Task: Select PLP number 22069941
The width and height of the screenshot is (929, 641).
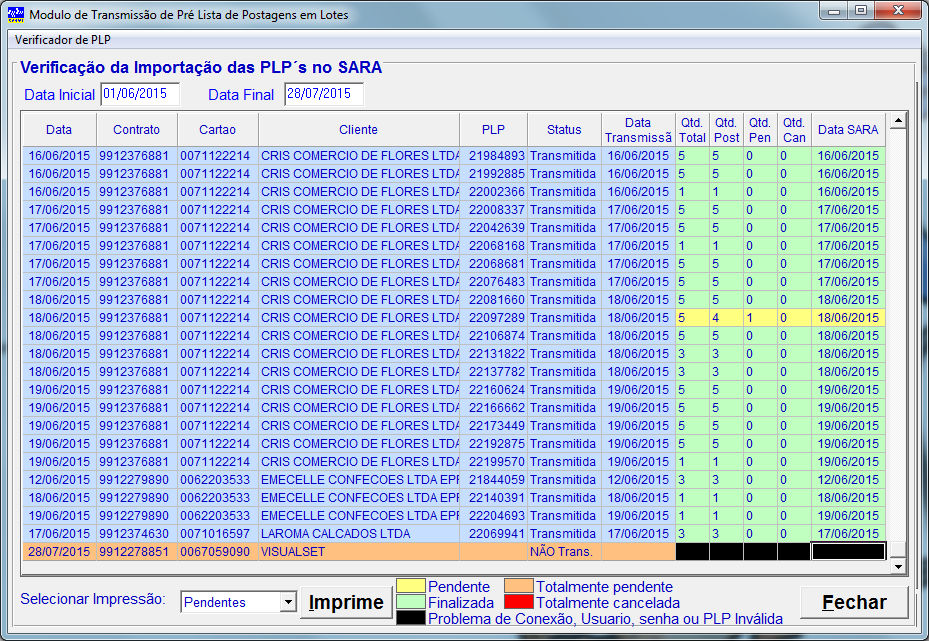Action: 496,534
